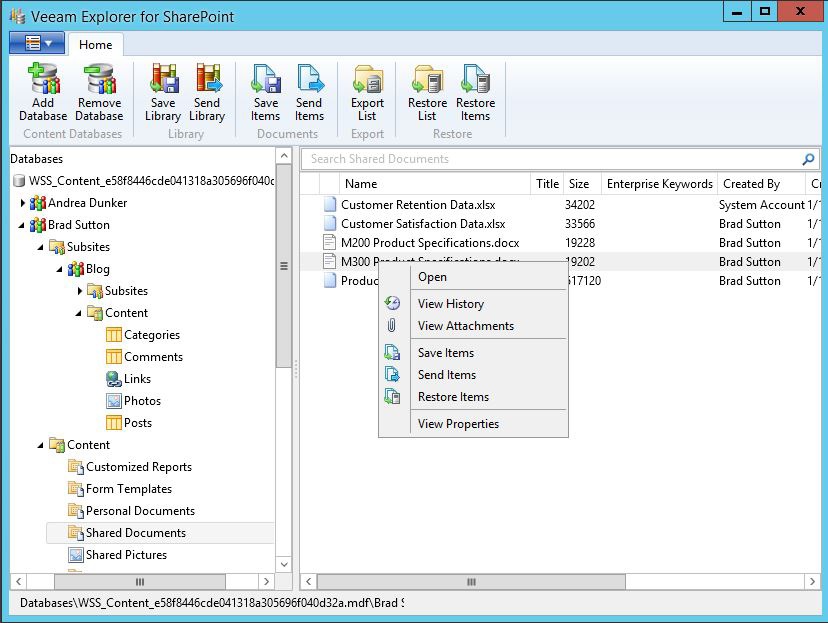Select the Home ribbon tab
Image resolution: width=828 pixels, height=623 pixels.
click(x=96, y=44)
